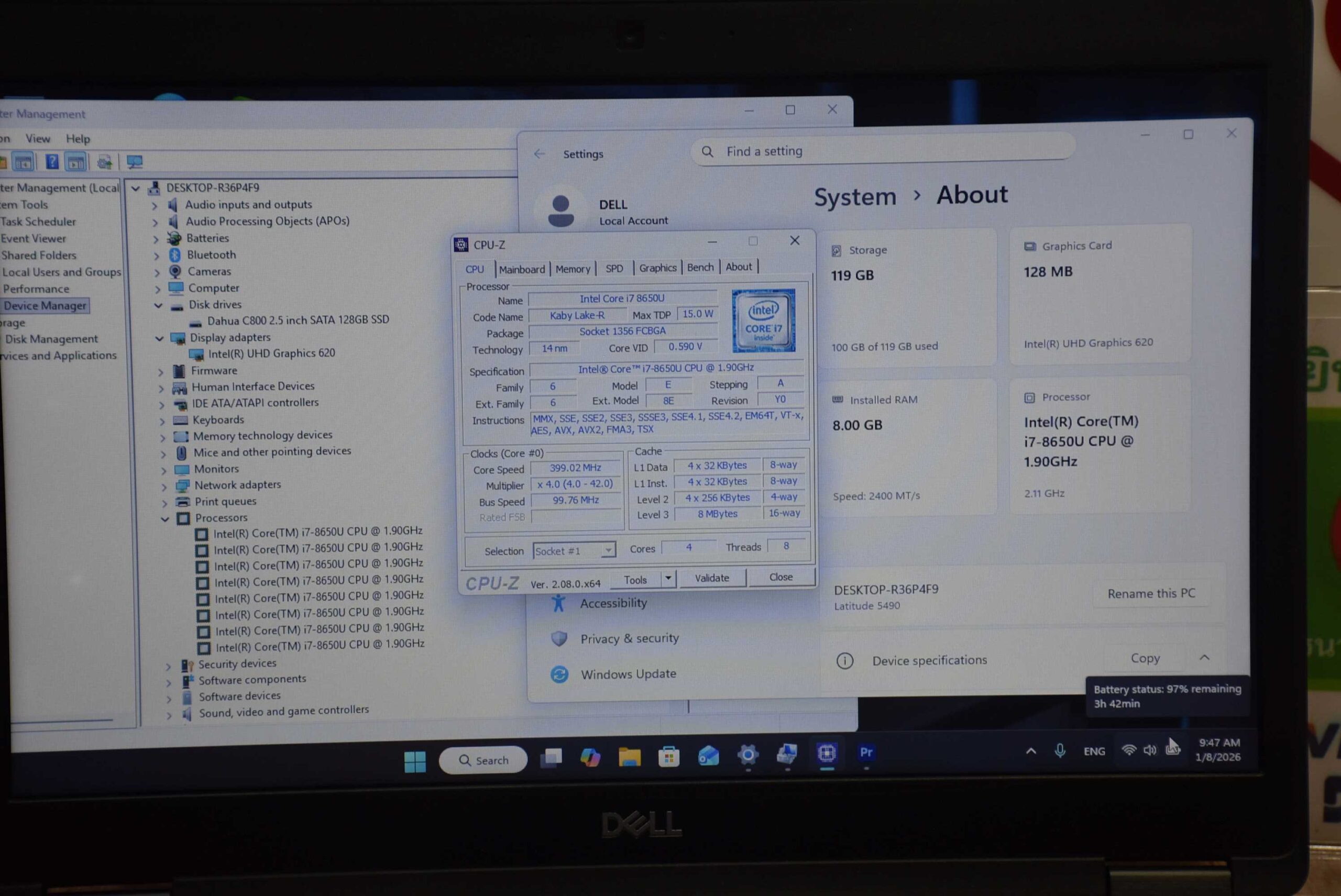This screenshot has height=896, width=1341.
Task: Open Premiere Pro from the taskbar
Action: (x=866, y=753)
